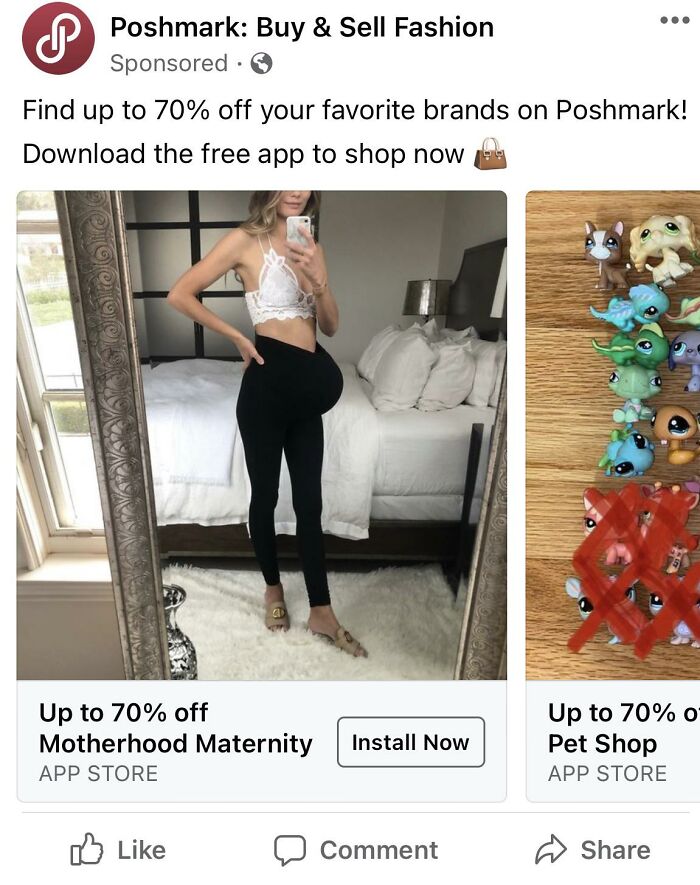Click the Like text label

(x=142, y=850)
